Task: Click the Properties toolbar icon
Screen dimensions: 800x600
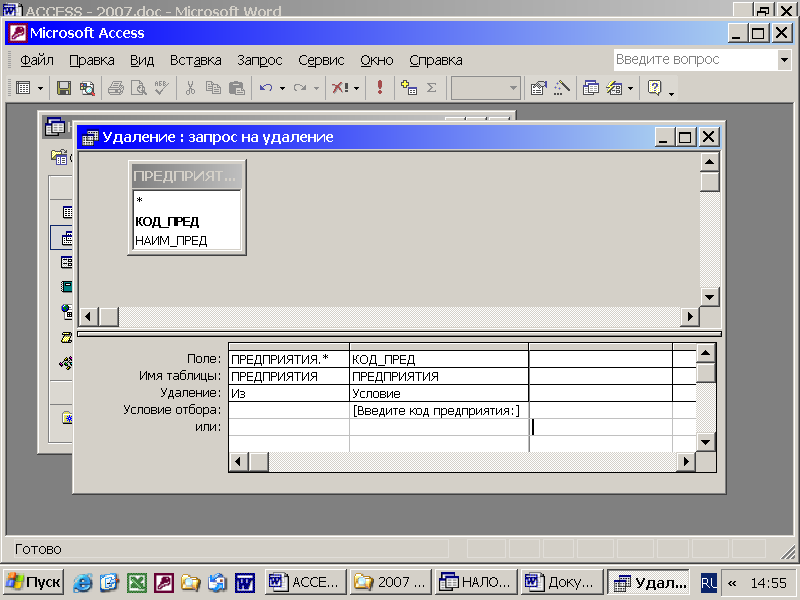Action: (538, 88)
